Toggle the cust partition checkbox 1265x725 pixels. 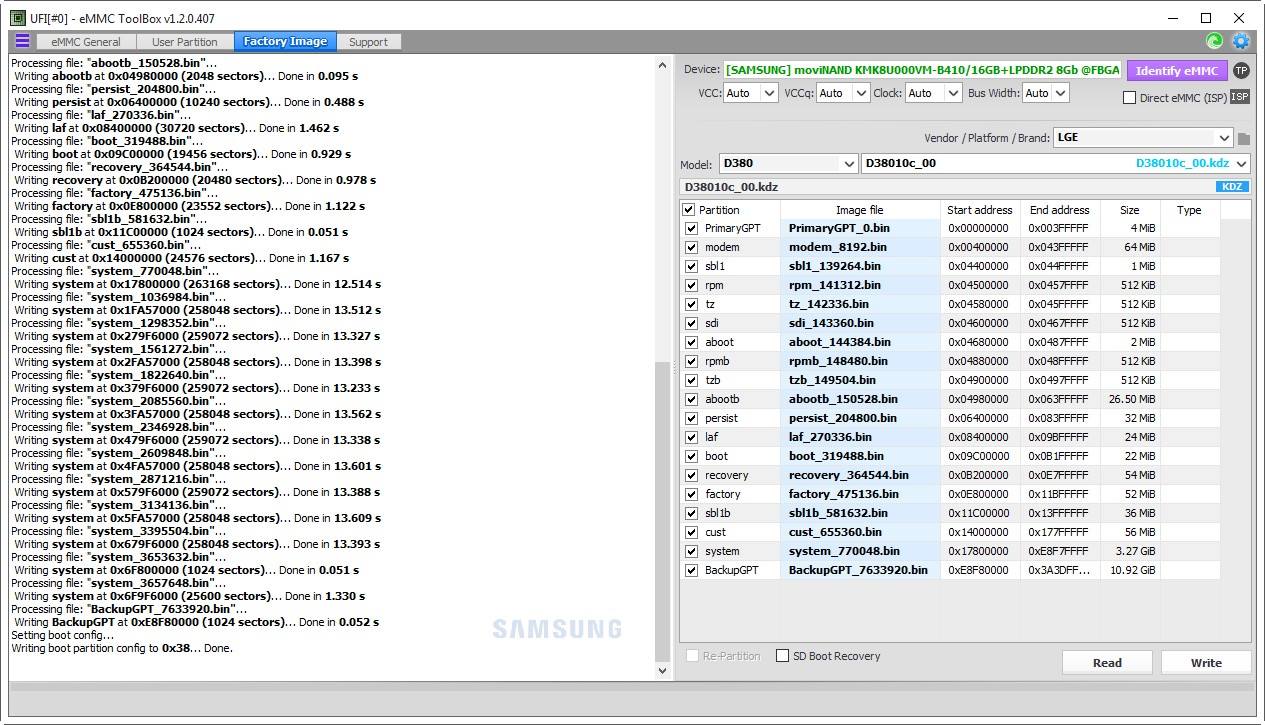691,532
